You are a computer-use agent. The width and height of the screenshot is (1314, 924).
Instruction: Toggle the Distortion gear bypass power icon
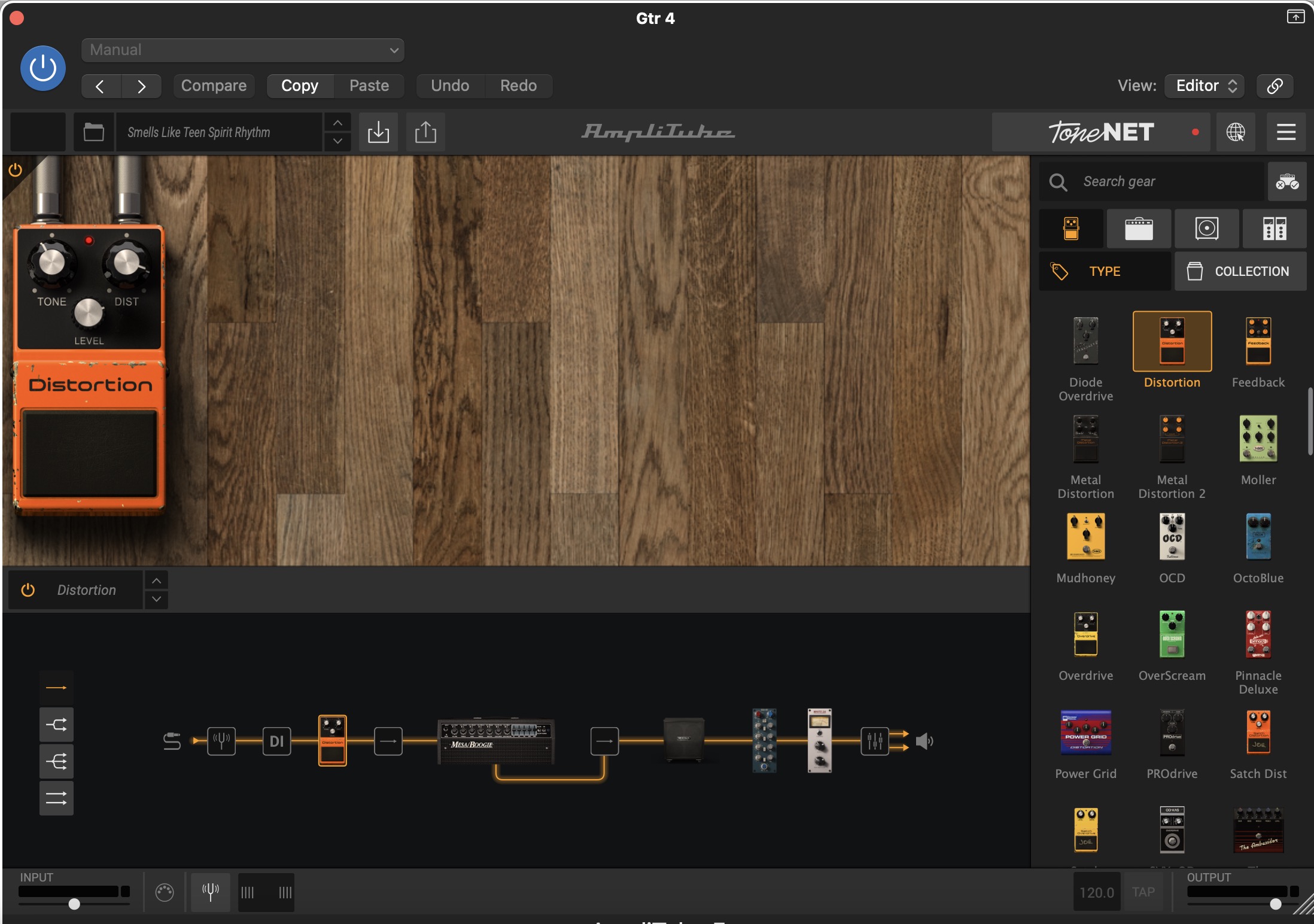coord(28,590)
